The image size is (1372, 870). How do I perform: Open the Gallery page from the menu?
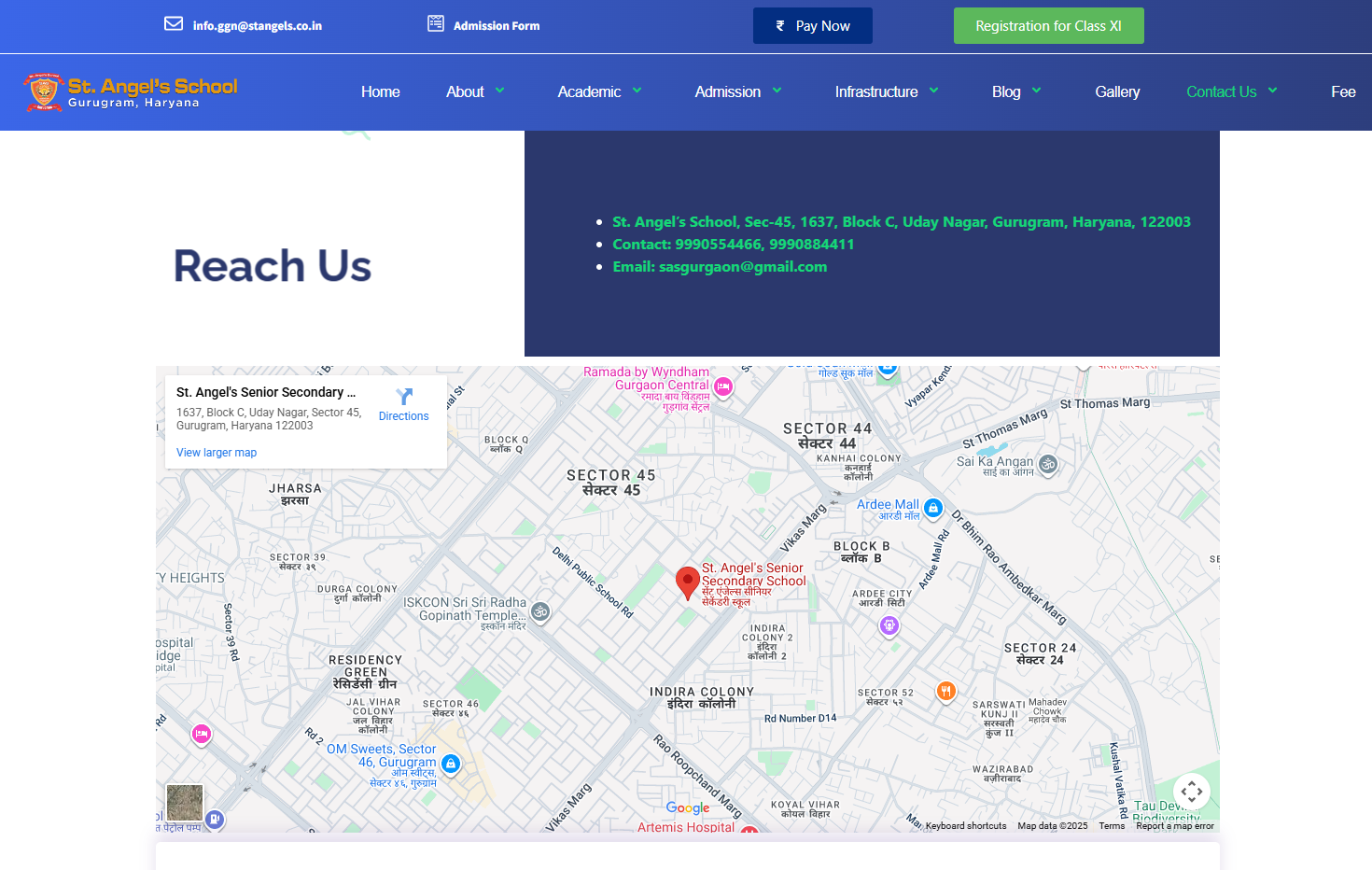pyautogui.click(x=1117, y=91)
